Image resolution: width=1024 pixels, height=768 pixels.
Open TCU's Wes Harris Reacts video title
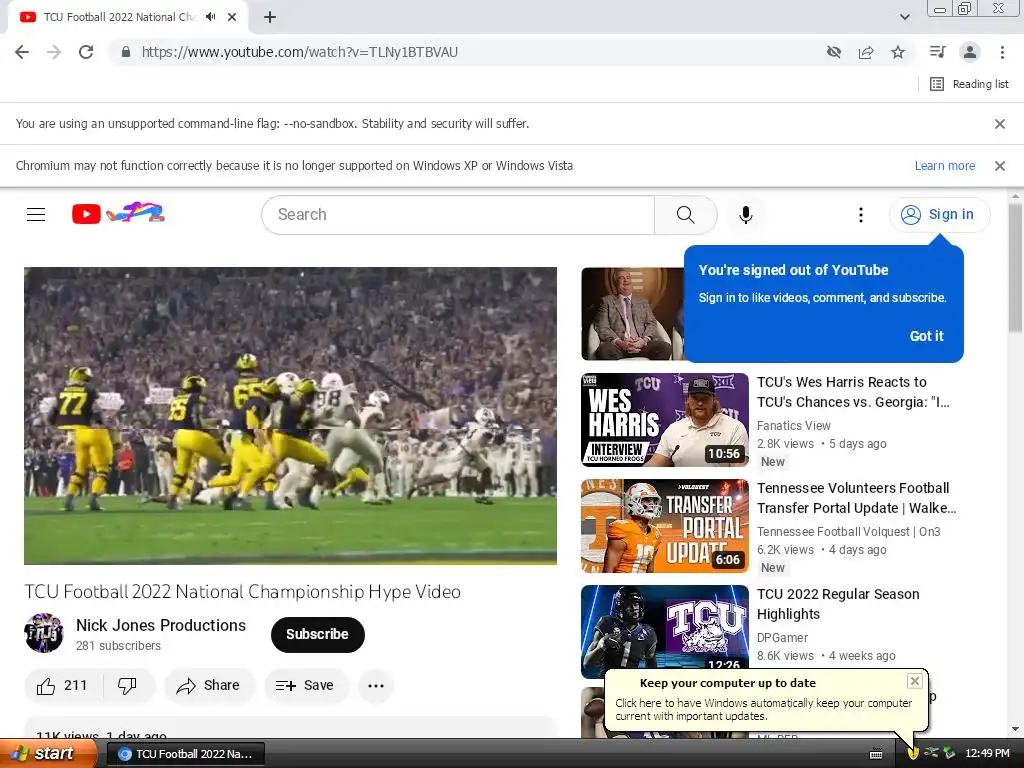point(852,392)
